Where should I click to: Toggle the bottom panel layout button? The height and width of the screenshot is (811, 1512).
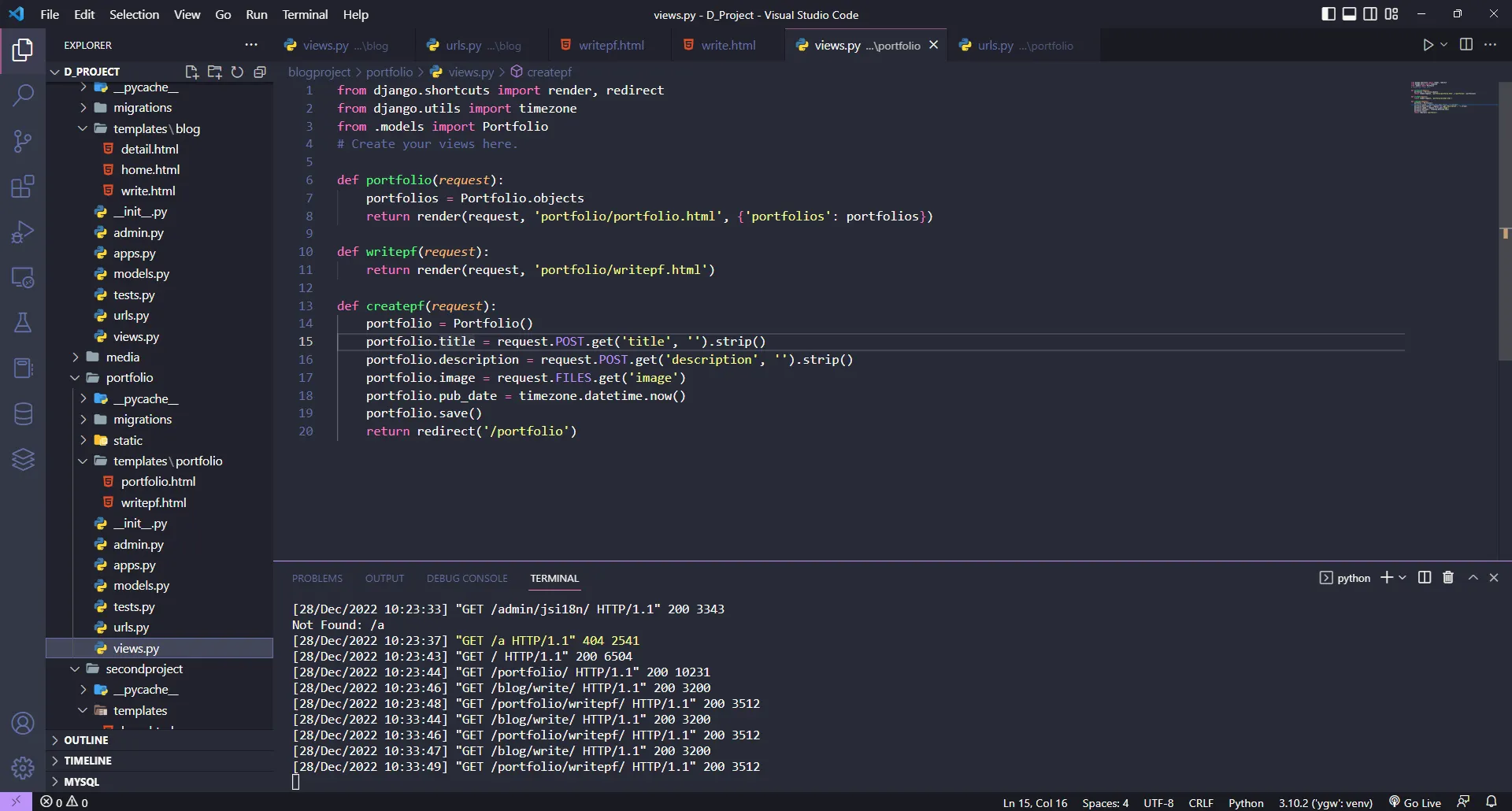(x=1349, y=14)
